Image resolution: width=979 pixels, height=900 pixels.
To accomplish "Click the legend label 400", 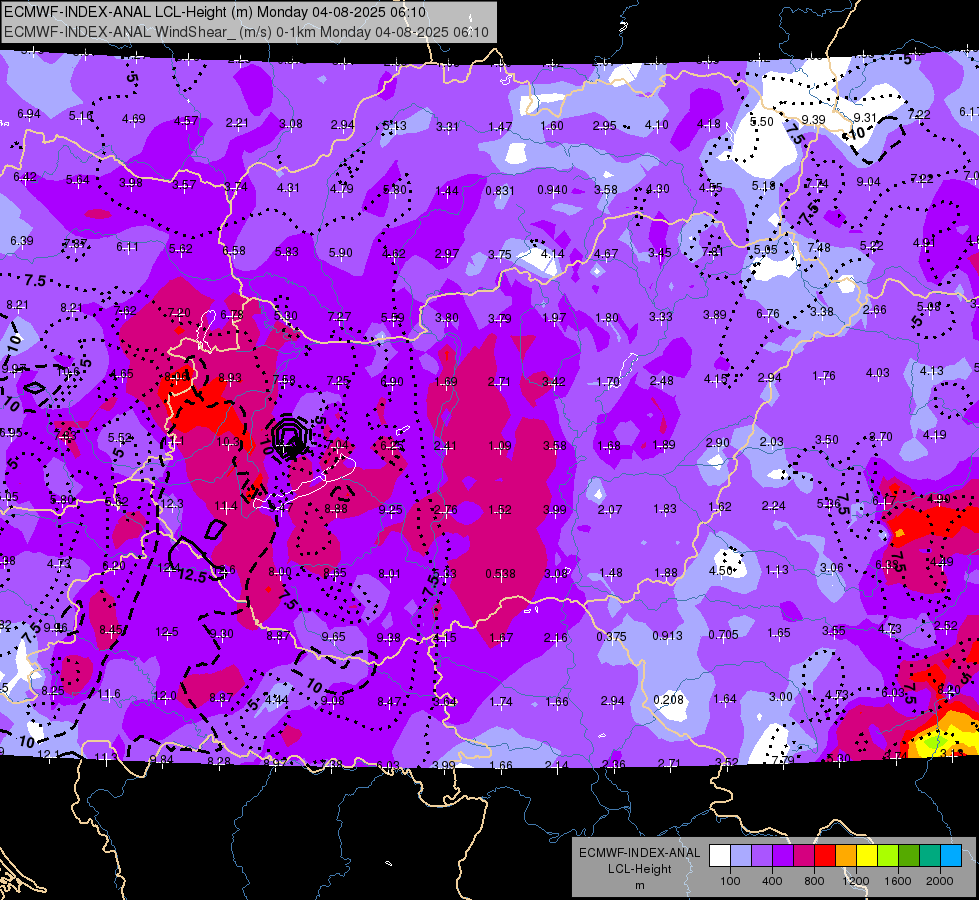I will click(772, 881).
